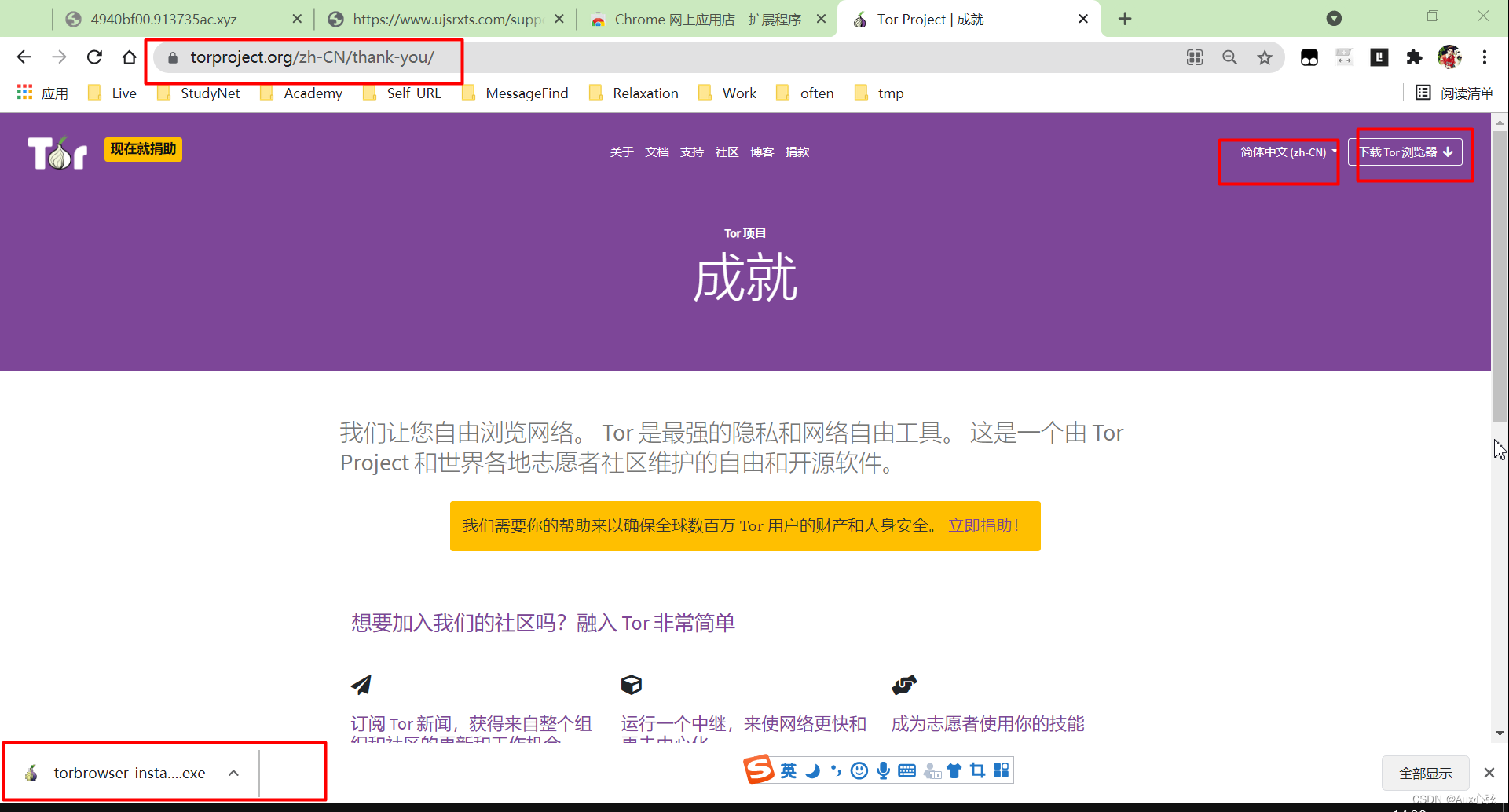Screen dimensions: 1509x812
Task: Launch screenshot via crop icon on Sogou bar
Action: point(976,770)
